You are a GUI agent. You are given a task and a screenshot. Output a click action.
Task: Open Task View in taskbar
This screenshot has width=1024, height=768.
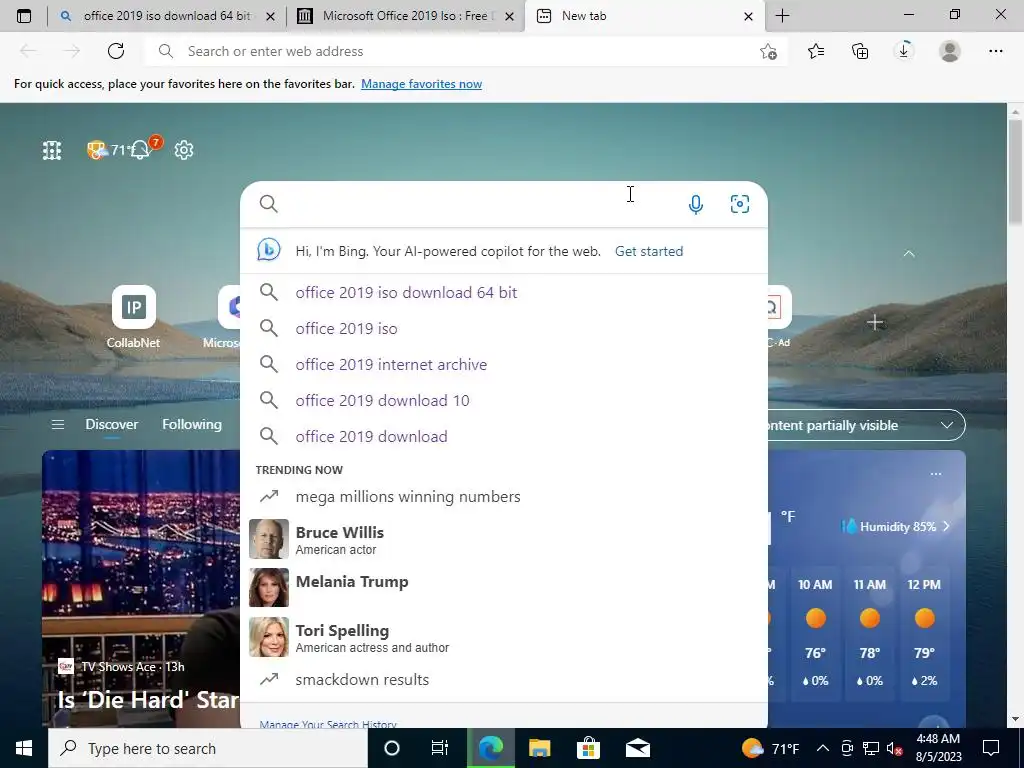pos(440,748)
